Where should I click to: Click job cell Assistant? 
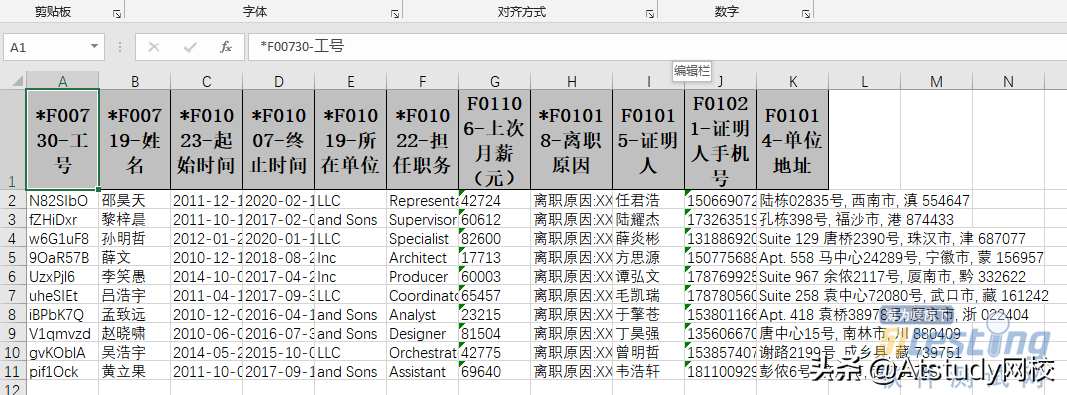click(x=423, y=372)
